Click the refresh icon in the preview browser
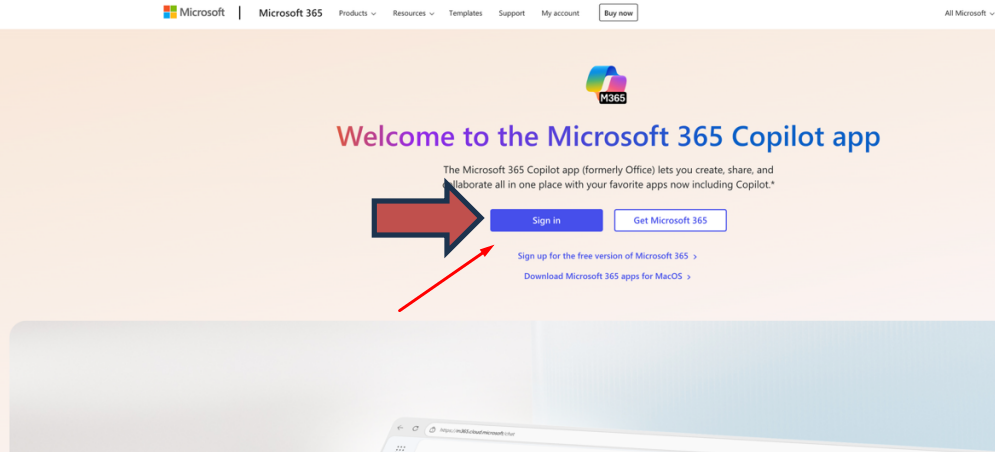Image resolution: width=995 pixels, height=452 pixels. pyautogui.click(x=416, y=429)
